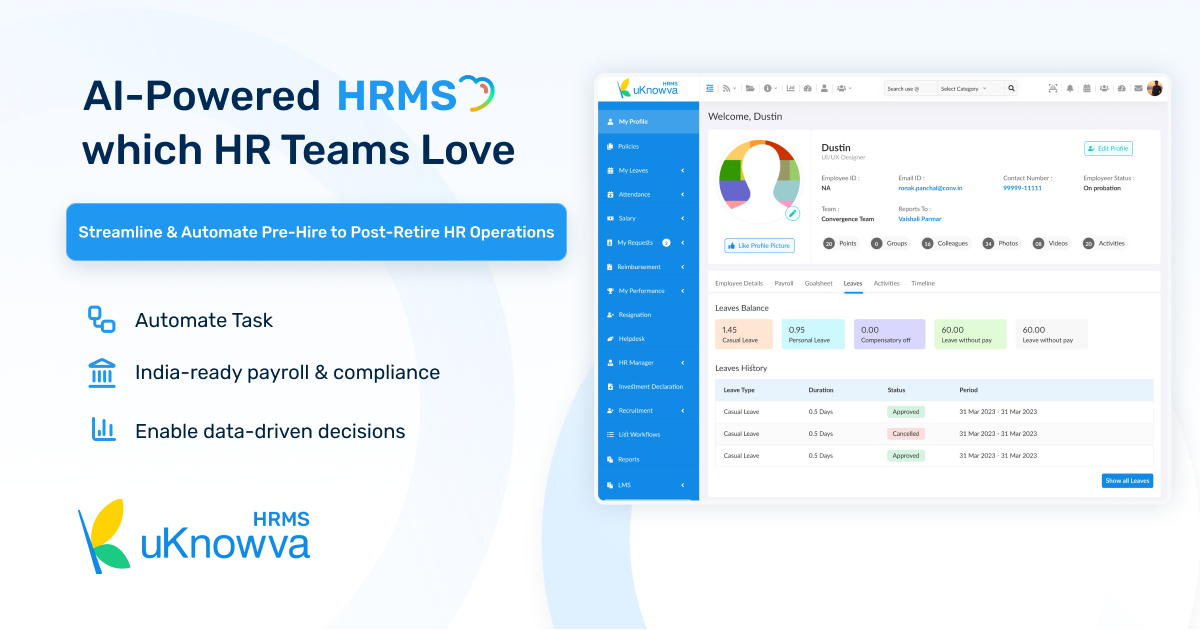Click into the Search user field
This screenshot has width=1200, height=630.
(x=911, y=88)
